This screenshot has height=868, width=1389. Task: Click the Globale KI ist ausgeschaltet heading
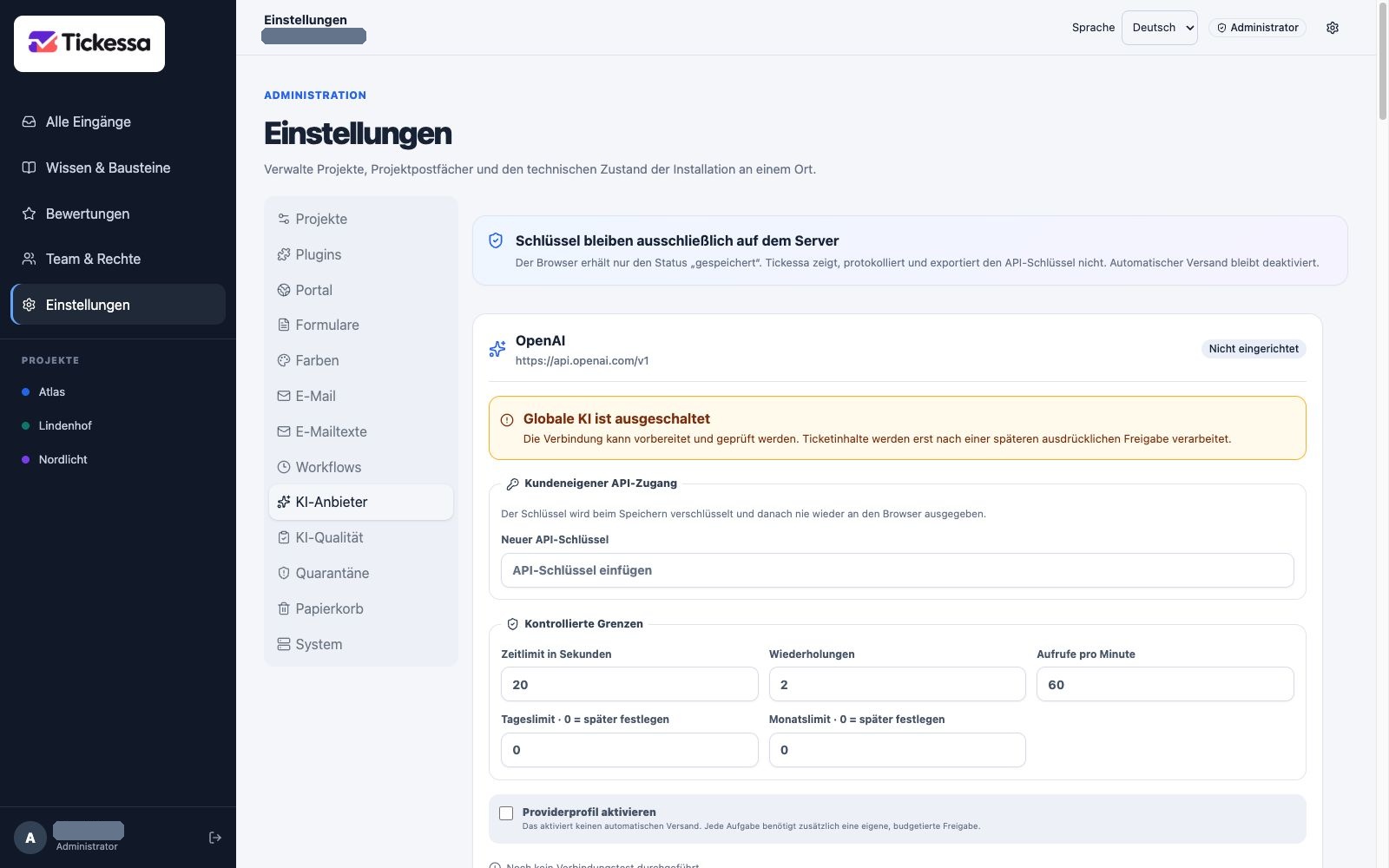pos(616,418)
